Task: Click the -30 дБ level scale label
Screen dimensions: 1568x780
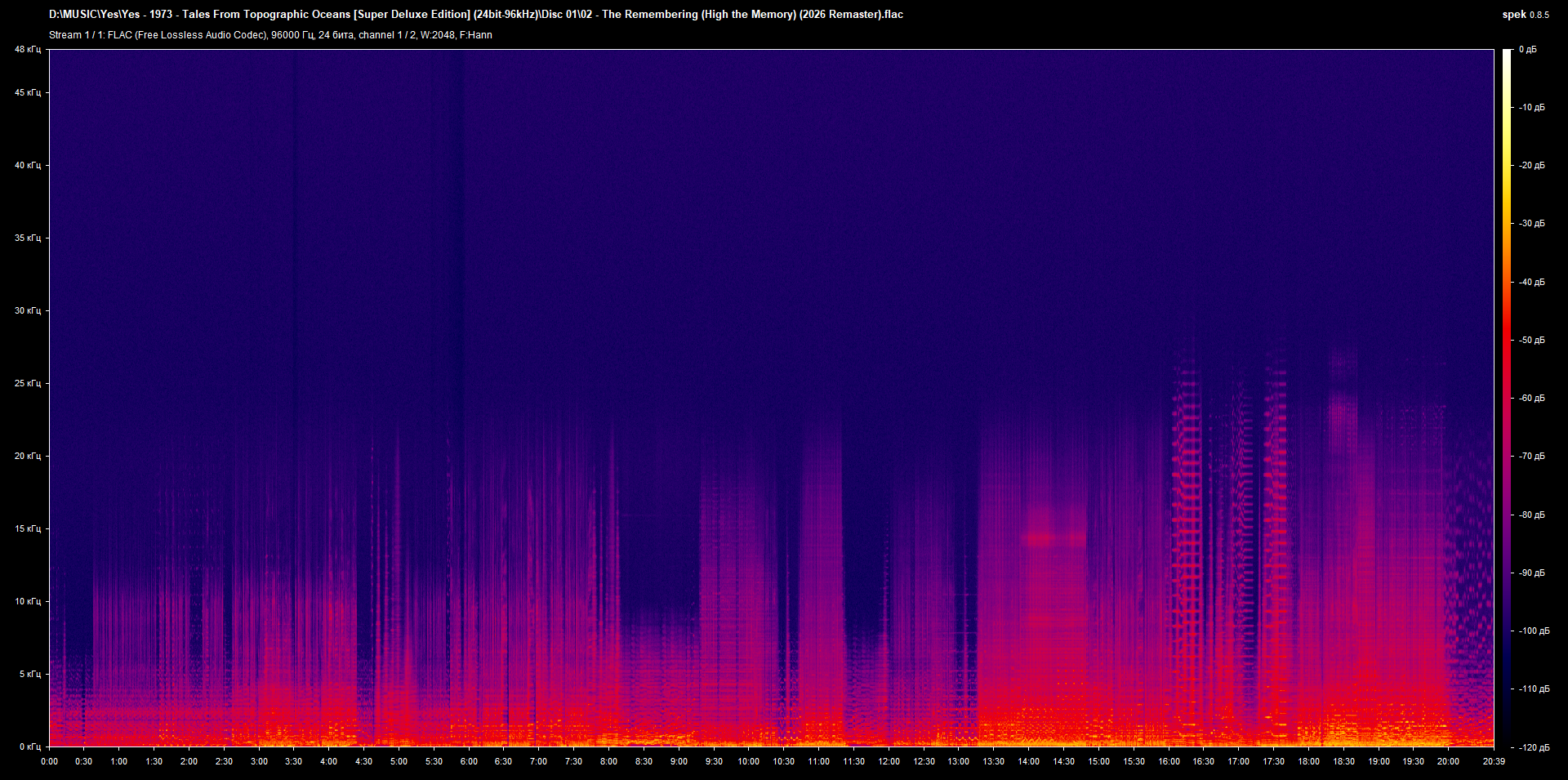Action: click(1531, 224)
